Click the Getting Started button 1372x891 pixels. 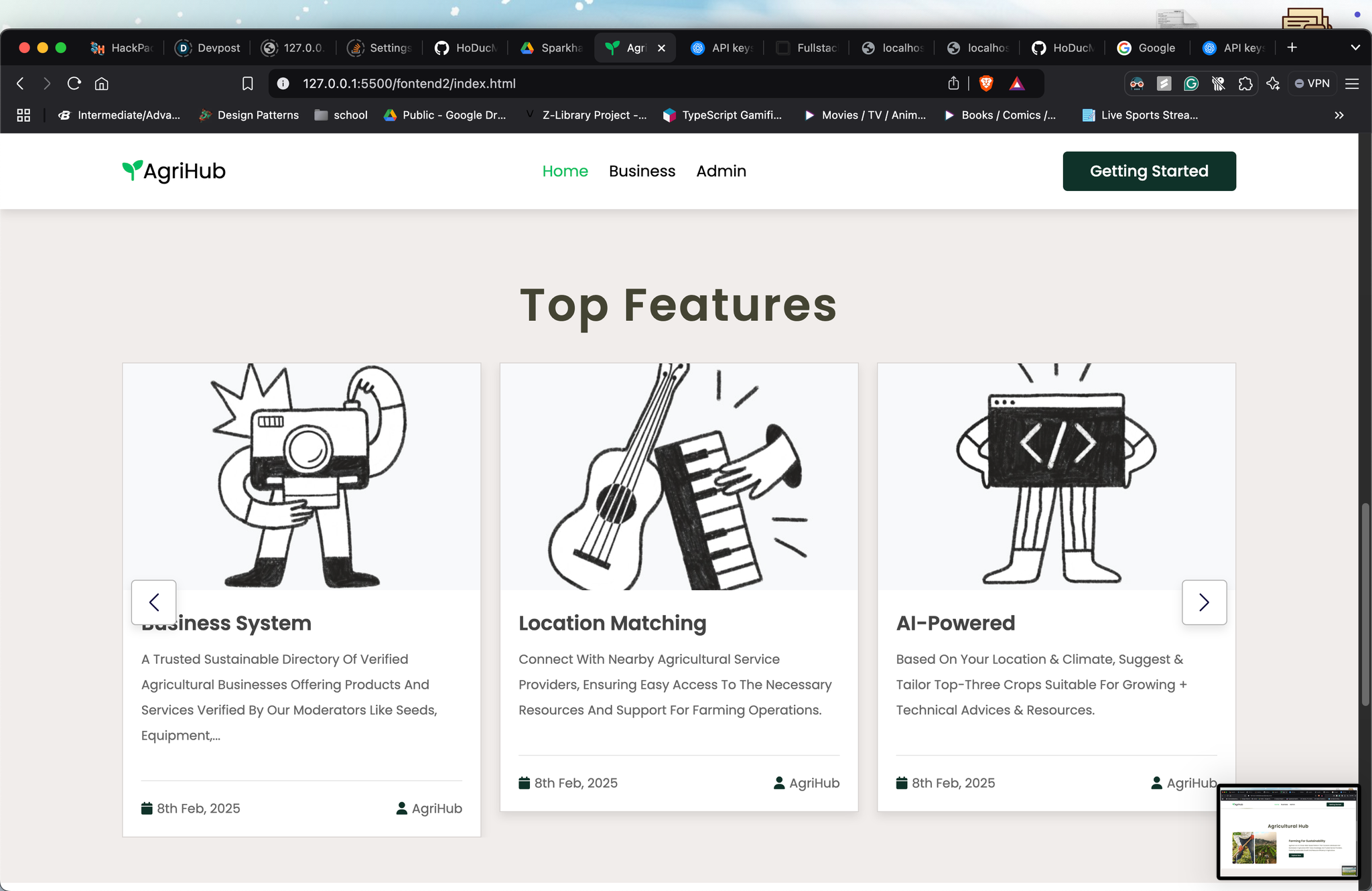coord(1149,171)
